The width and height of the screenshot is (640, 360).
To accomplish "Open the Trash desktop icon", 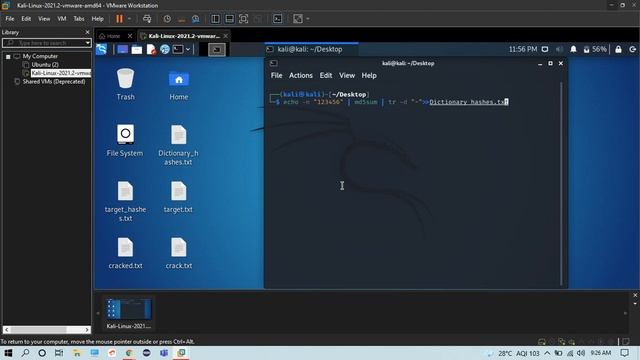I will pyautogui.click(x=125, y=84).
